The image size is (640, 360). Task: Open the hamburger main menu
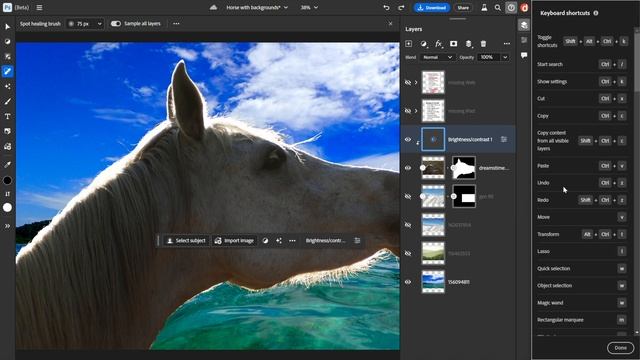39,7
